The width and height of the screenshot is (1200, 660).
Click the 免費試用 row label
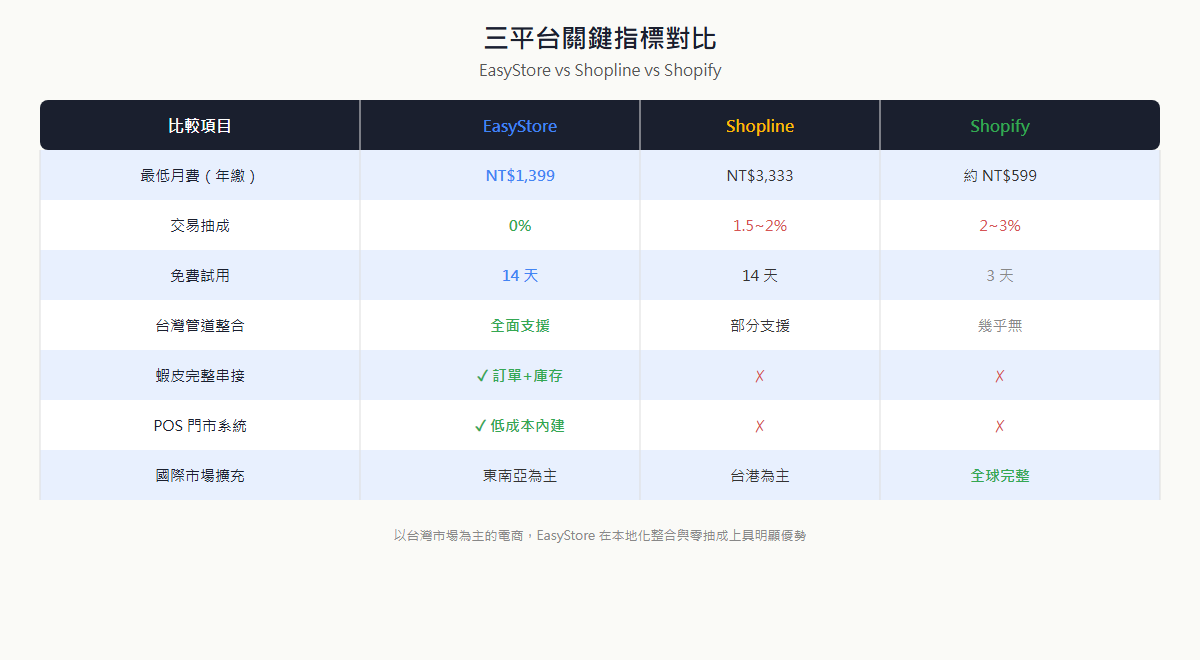pos(200,276)
